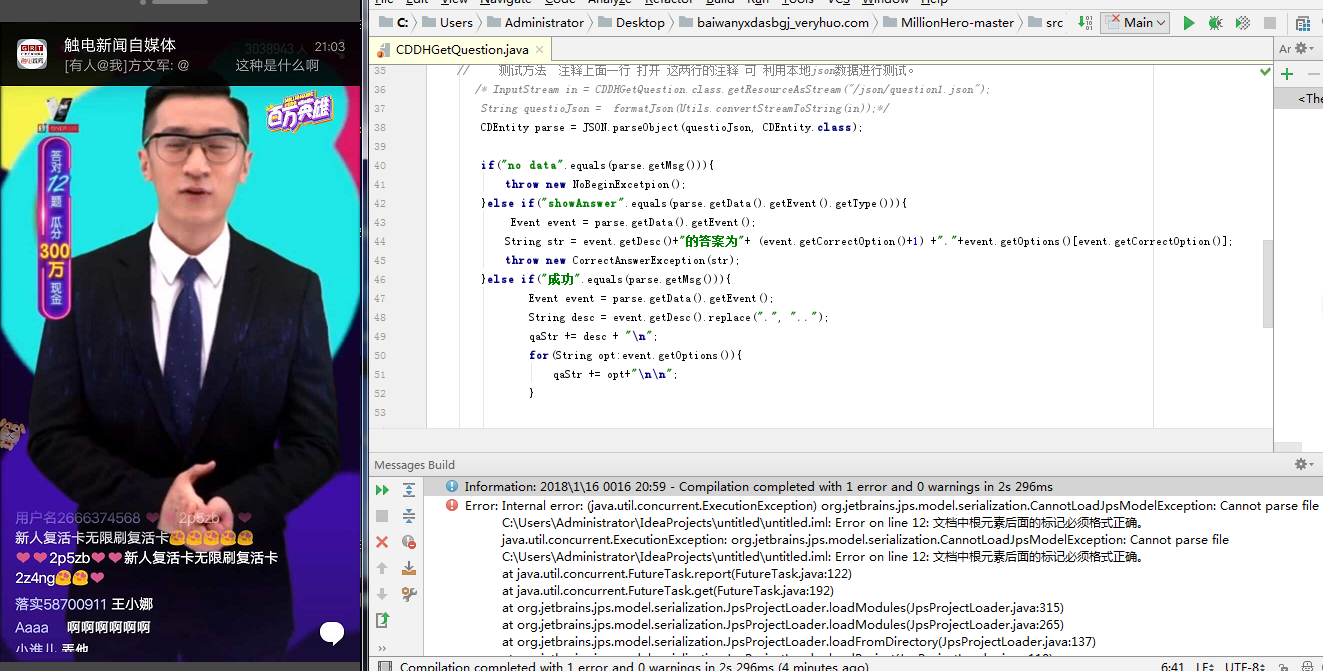This screenshot has width=1323, height=671.
Task: Click Stop square in Messages panel
Action: 382,516
